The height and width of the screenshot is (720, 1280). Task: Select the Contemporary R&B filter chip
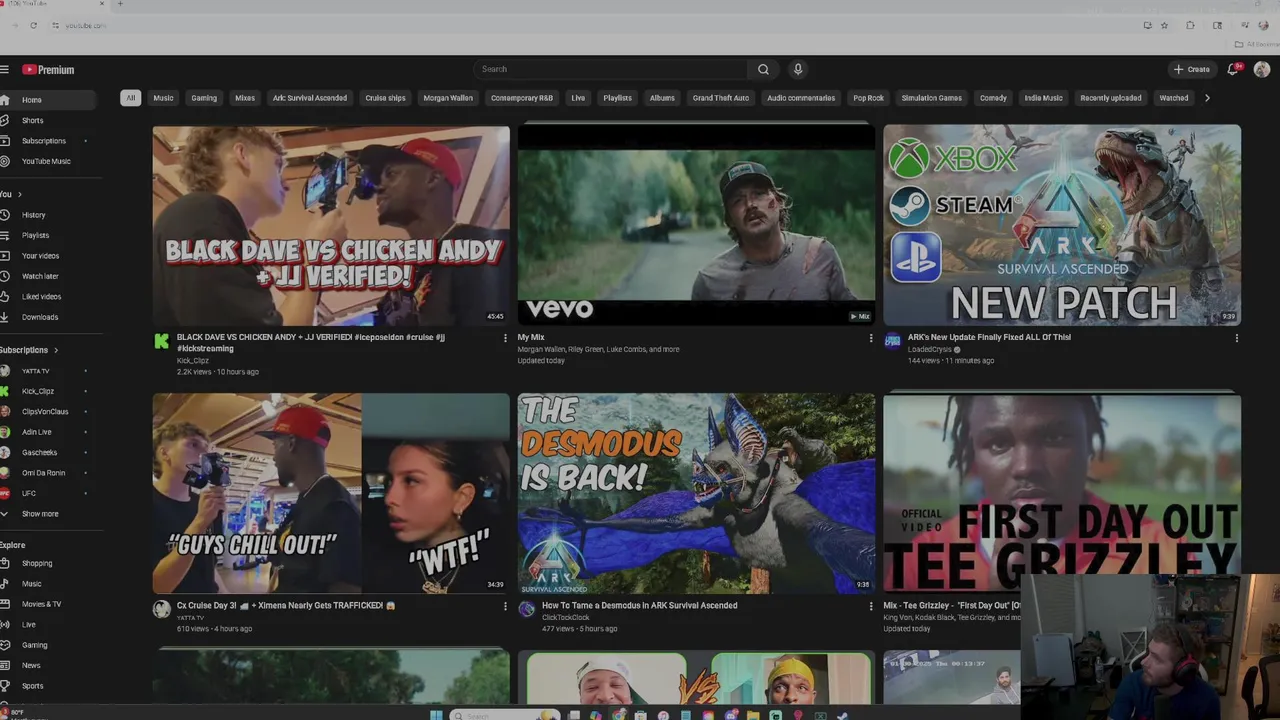[522, 98]
